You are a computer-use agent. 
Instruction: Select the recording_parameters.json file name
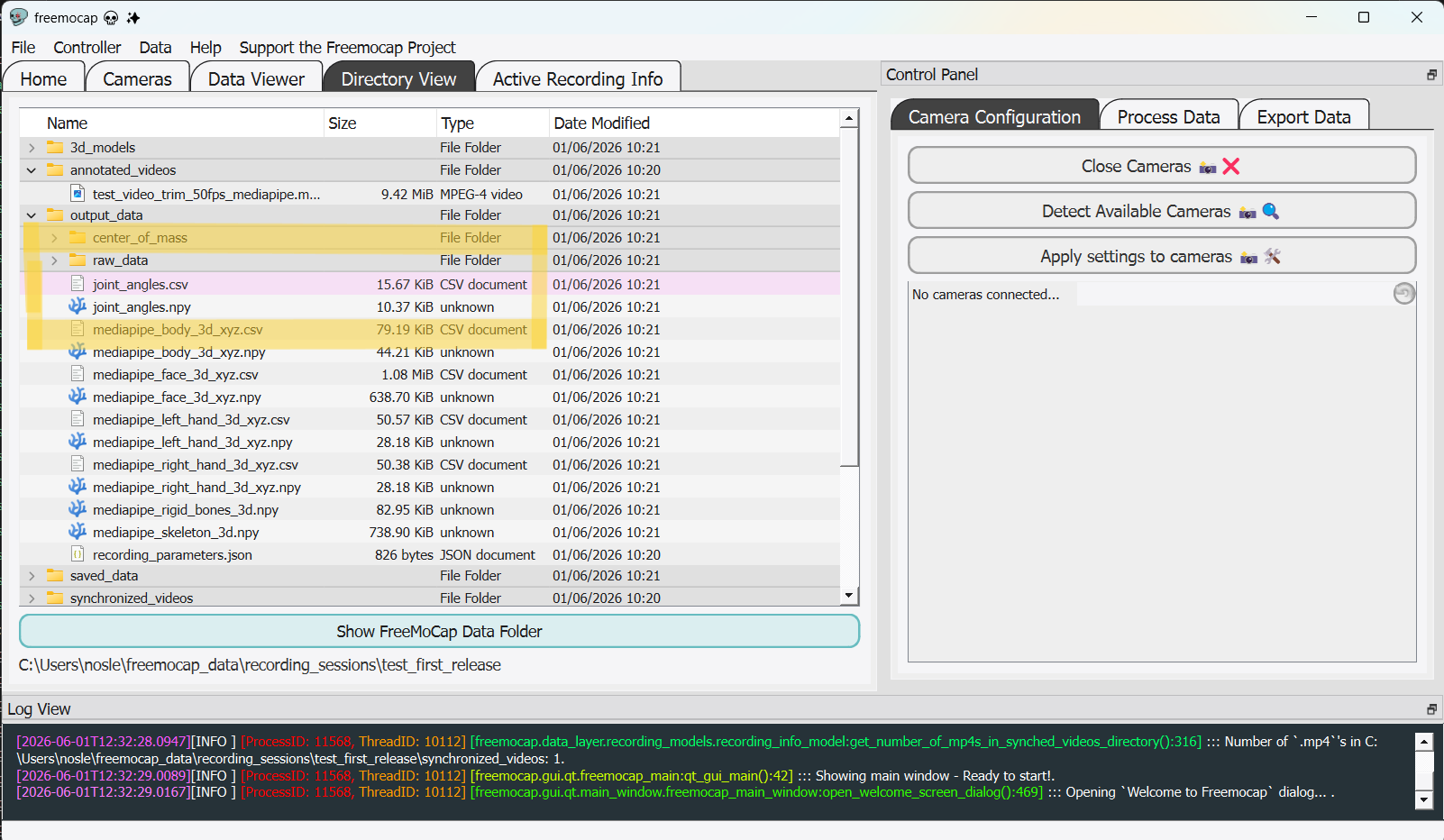pos(172,555)
